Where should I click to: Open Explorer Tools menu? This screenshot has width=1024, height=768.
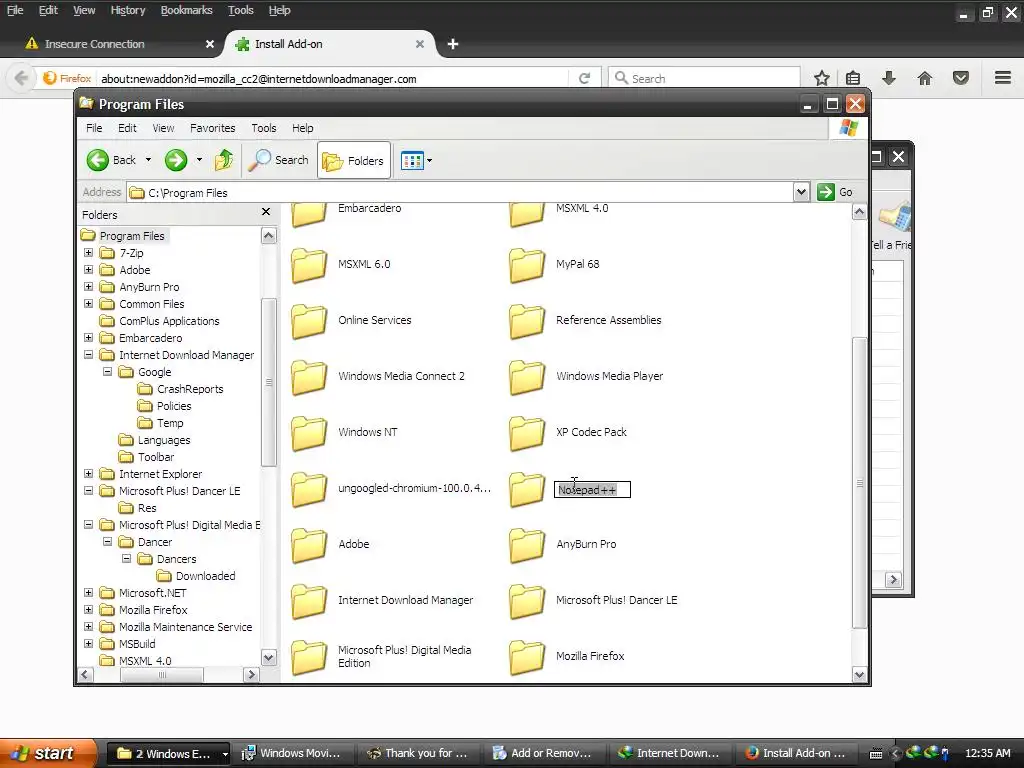click(264, 128)
